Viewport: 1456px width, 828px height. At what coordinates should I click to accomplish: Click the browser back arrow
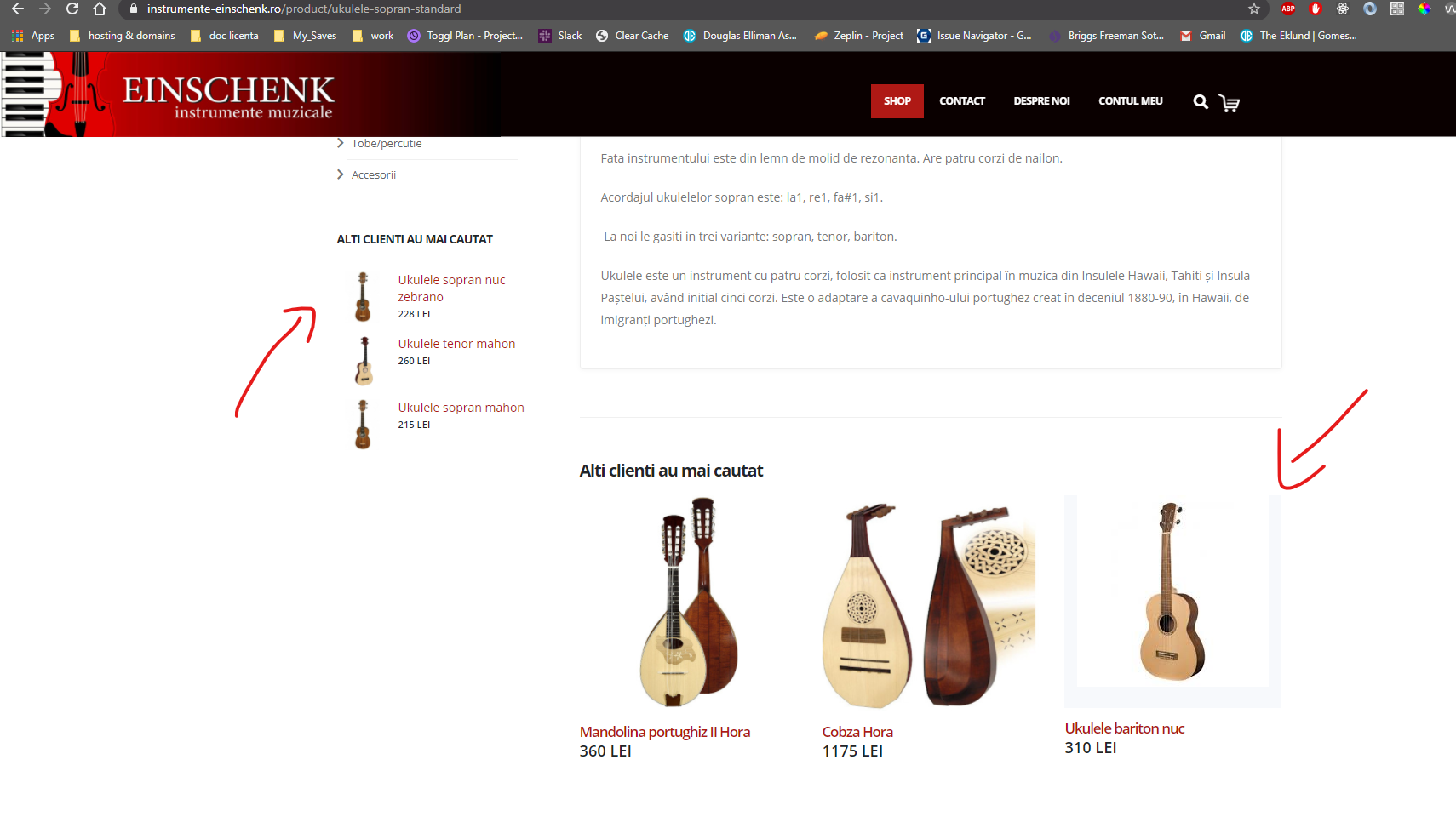[18, 9]
